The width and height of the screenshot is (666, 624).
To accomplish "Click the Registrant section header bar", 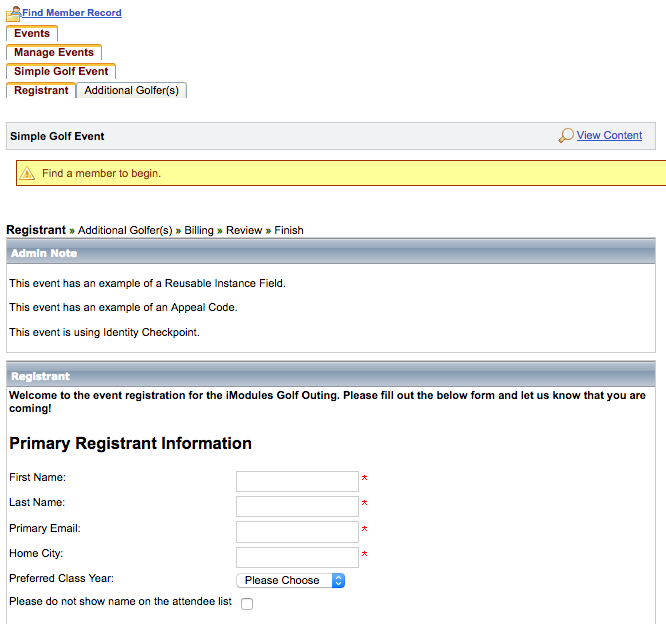I will (330, 376).
